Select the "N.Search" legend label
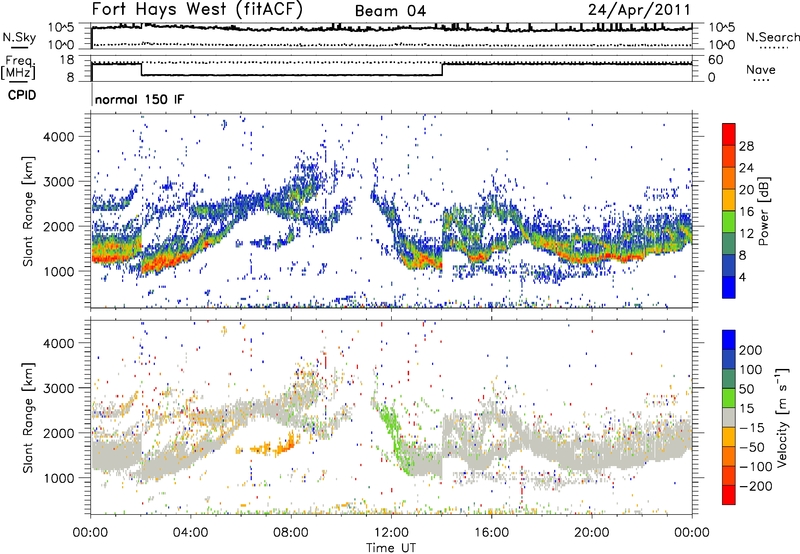This screenshot has width=800, height=554. coord(772,37)
